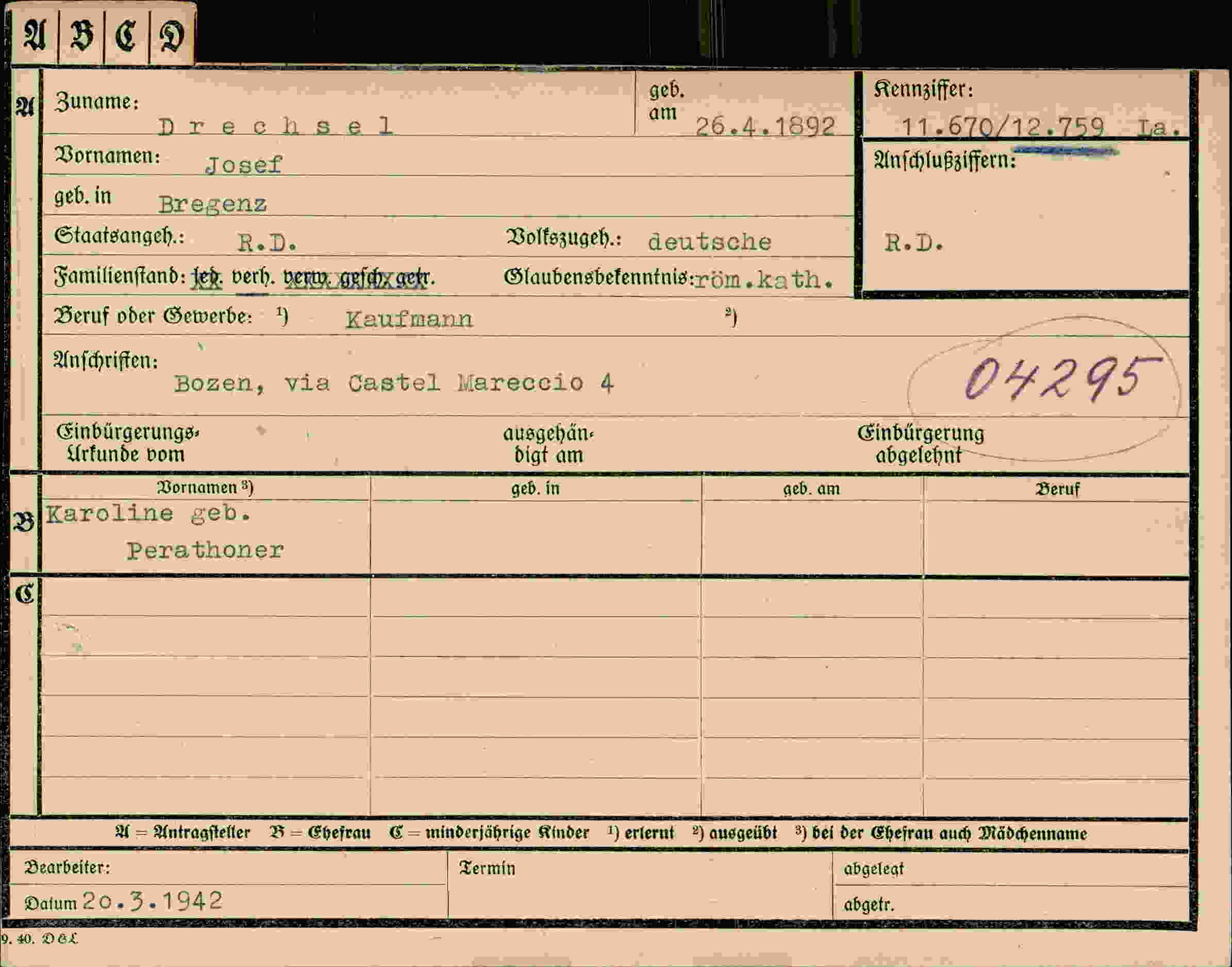Click the 'Beruf oder Gewerbe:' label
The width and height of the screenshot is (1232, 967).
click(x=153, y=316)
